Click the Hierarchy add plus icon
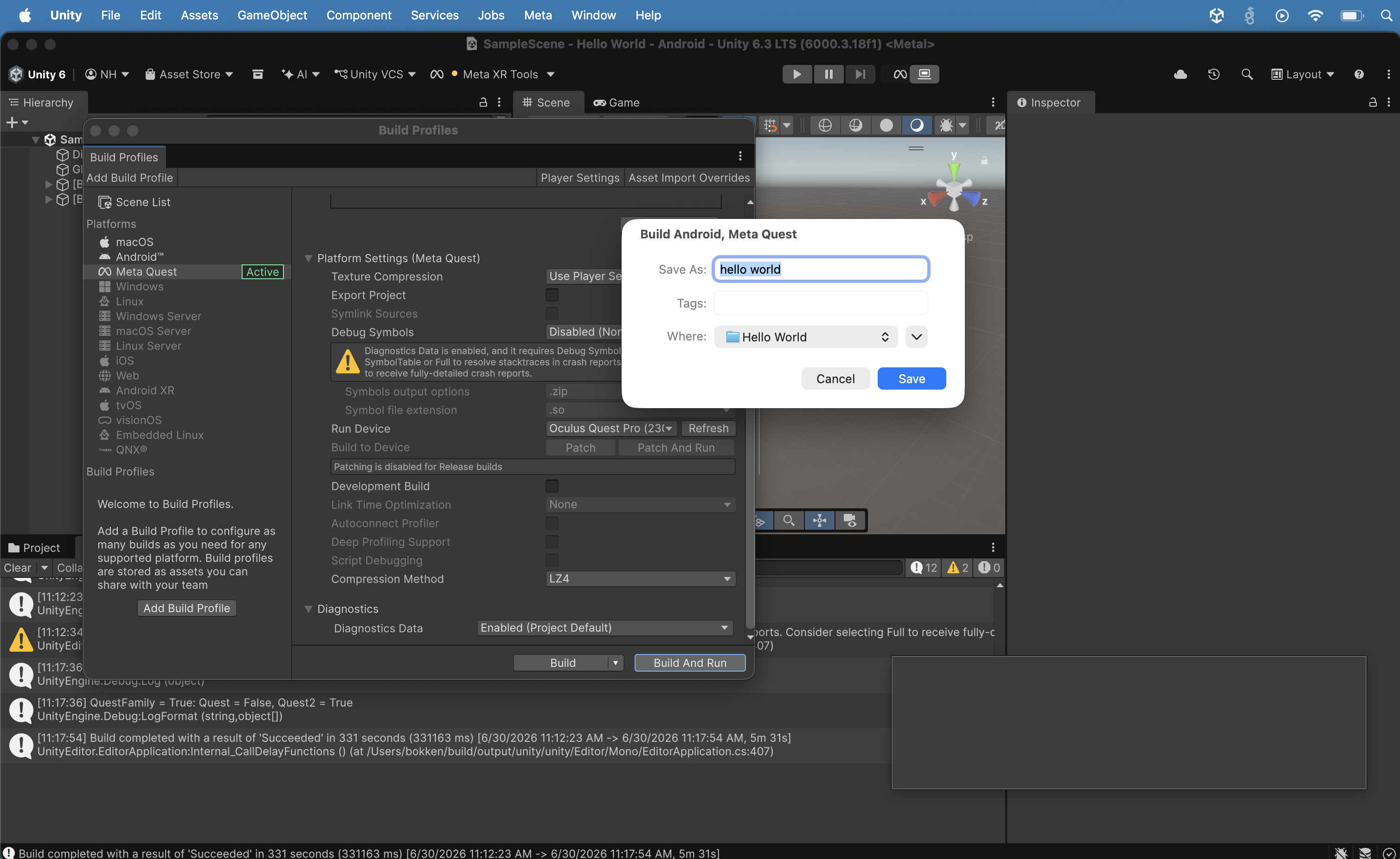 pyautogui.click(x=11, y=122)
